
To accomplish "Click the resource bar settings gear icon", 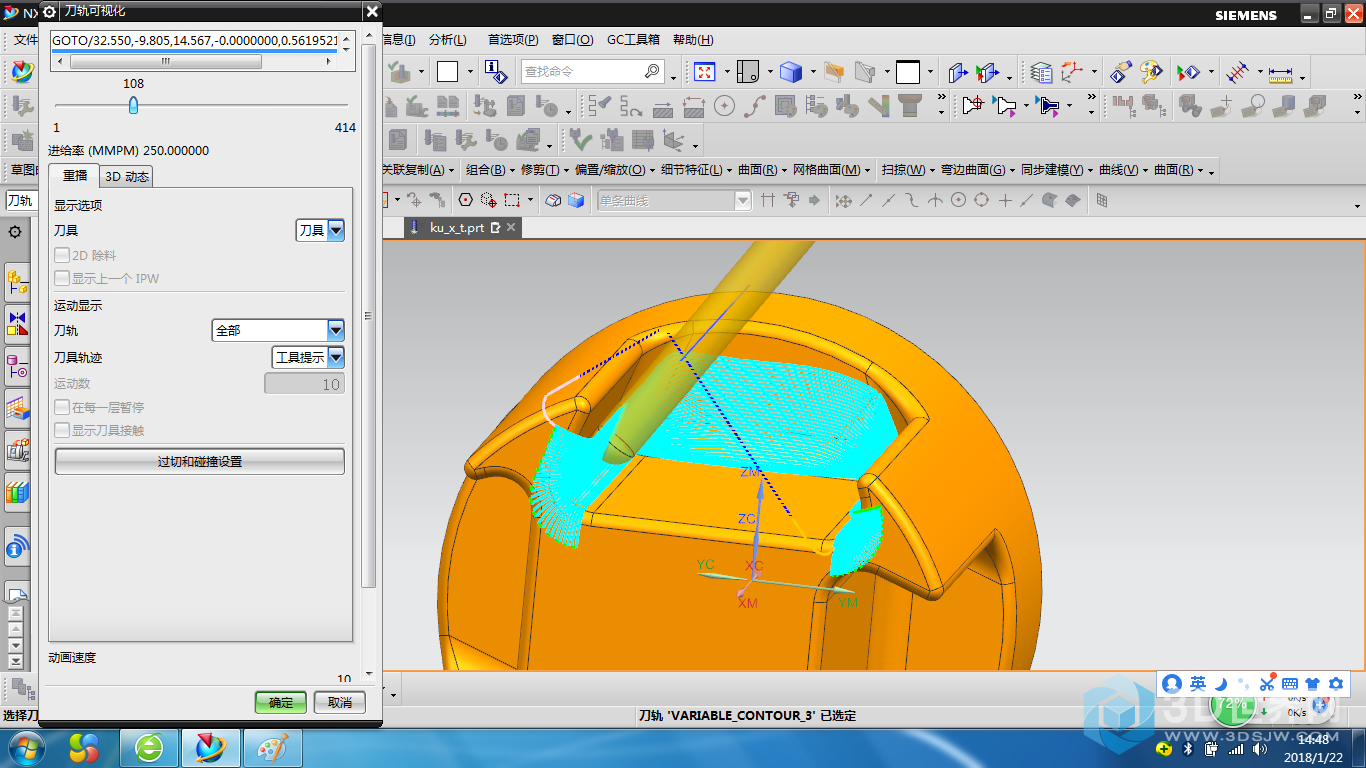I will coord(15,232).
